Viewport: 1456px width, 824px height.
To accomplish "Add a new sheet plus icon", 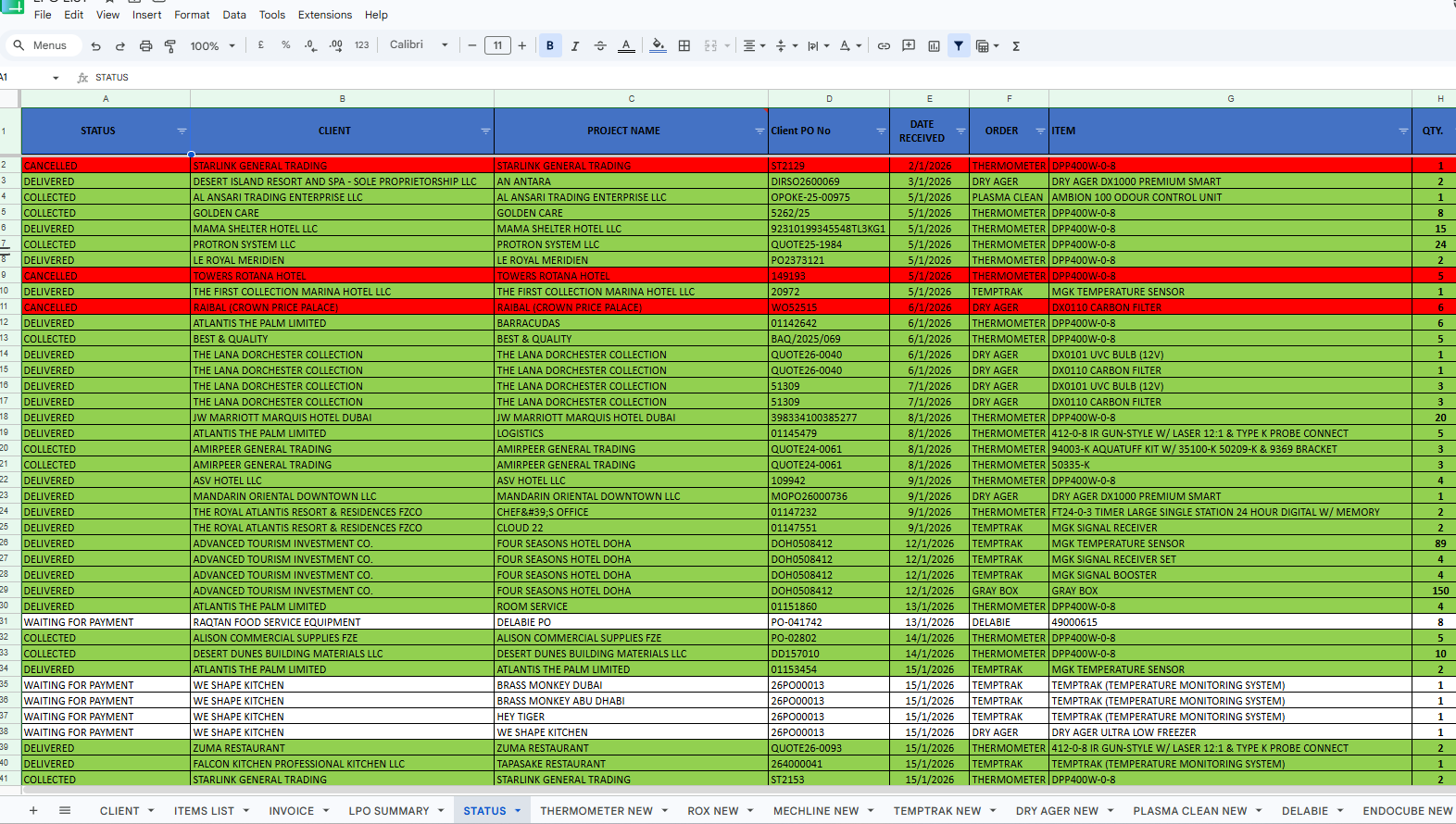I will pyautogui.click(x=33, y=810).
